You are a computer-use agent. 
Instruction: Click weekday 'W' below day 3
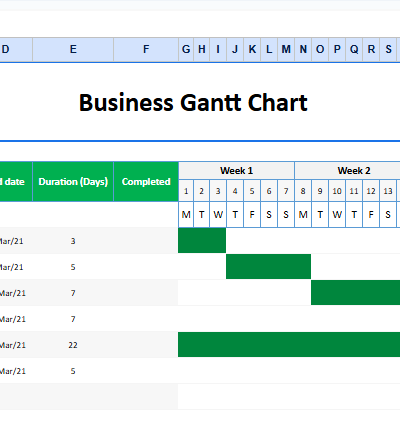pos(218,215)
